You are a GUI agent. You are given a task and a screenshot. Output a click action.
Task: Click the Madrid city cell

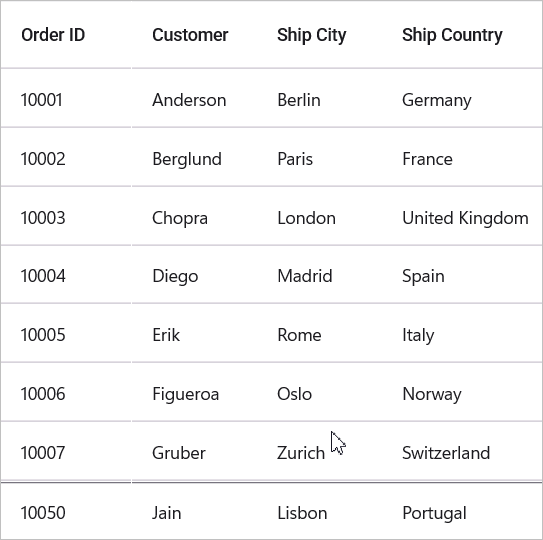click(319, 275)
